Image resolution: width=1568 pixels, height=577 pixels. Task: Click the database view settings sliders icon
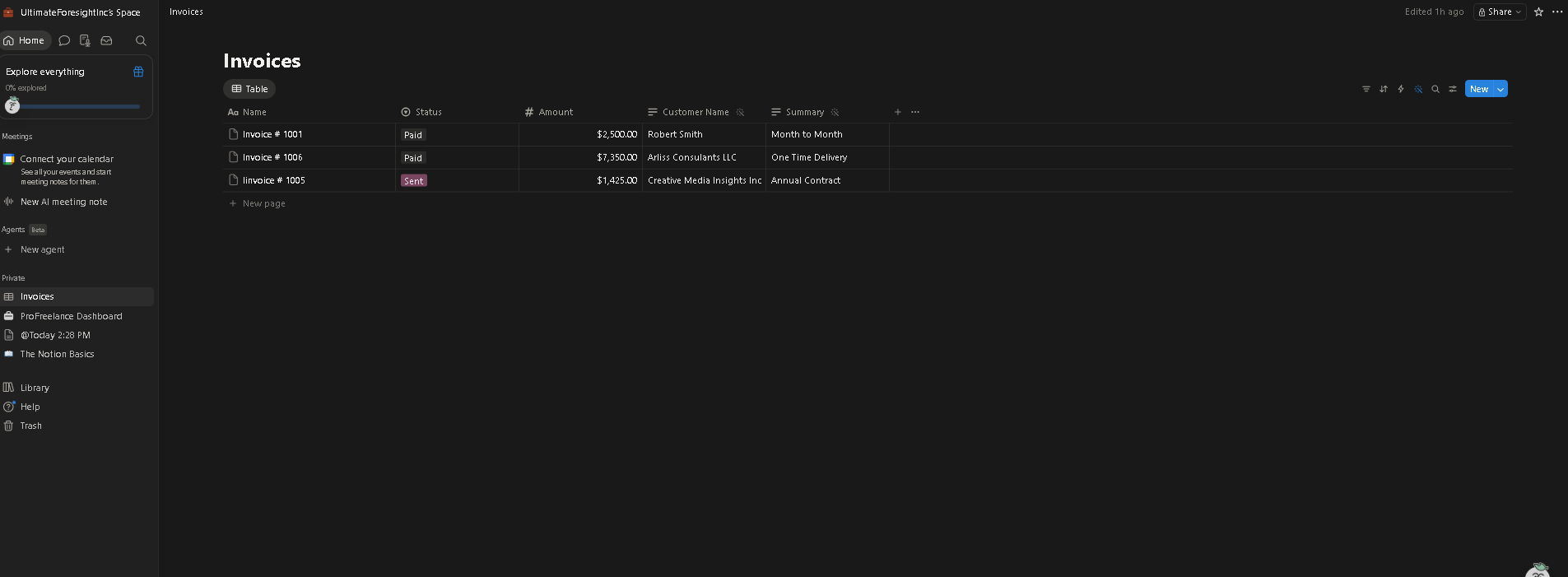[x=1453, y=89]
